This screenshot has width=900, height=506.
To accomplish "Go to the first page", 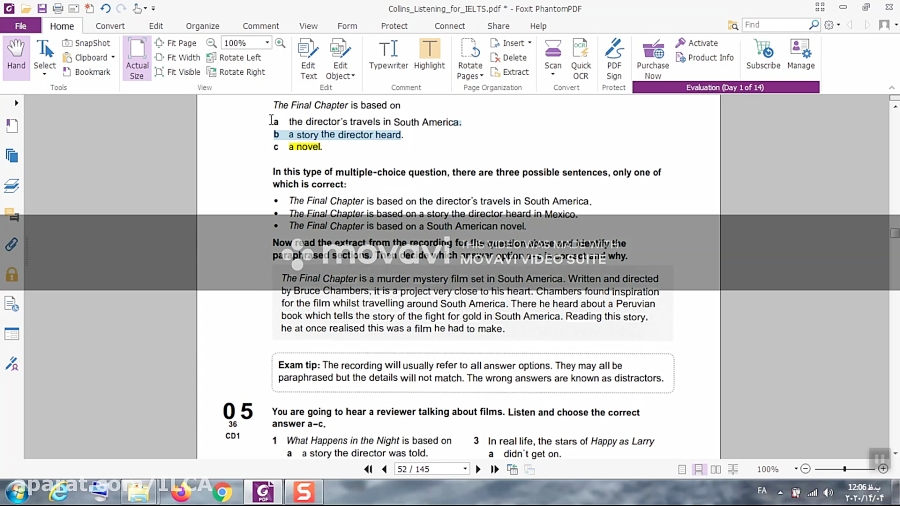I will tap(368, 469).
